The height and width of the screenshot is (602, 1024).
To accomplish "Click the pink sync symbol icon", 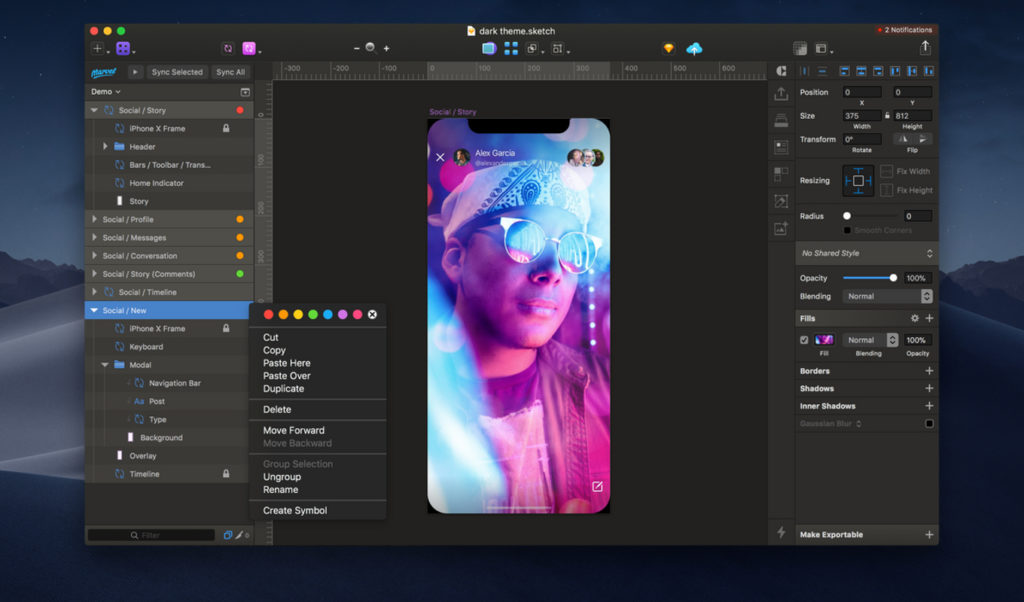I will (x=249, y=48).
